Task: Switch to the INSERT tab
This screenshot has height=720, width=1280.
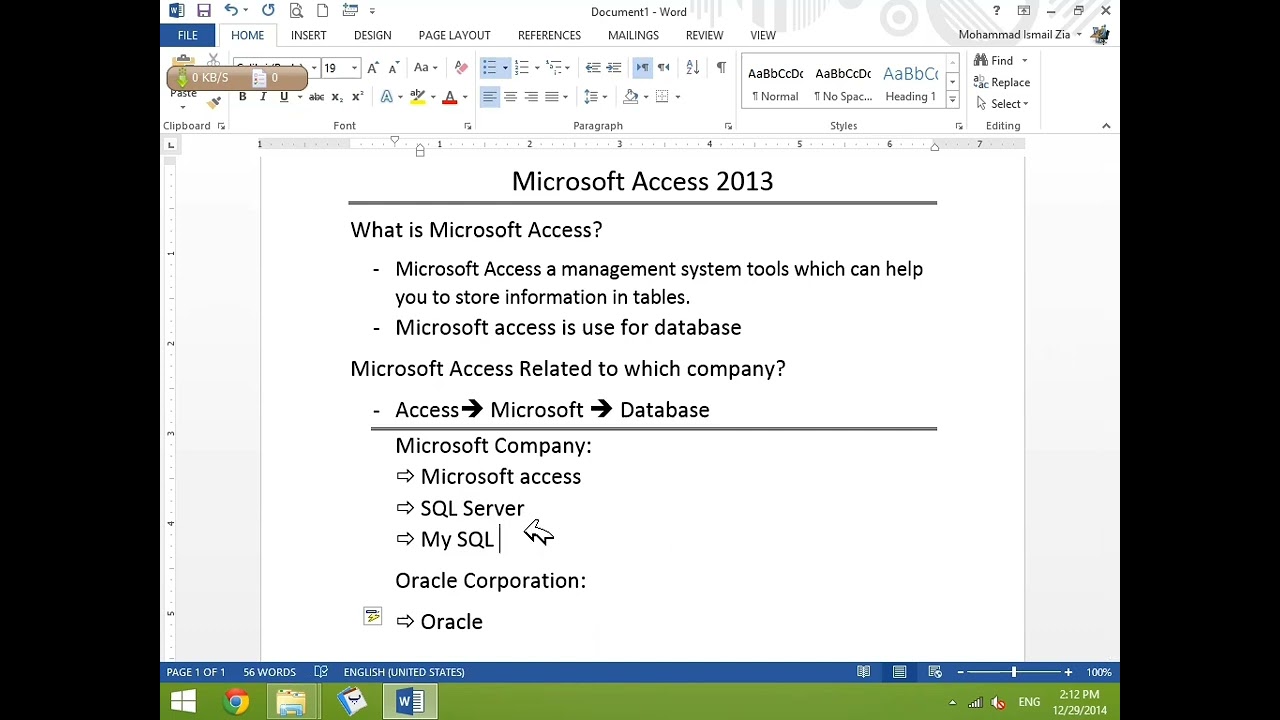Action: coord(308,35)
